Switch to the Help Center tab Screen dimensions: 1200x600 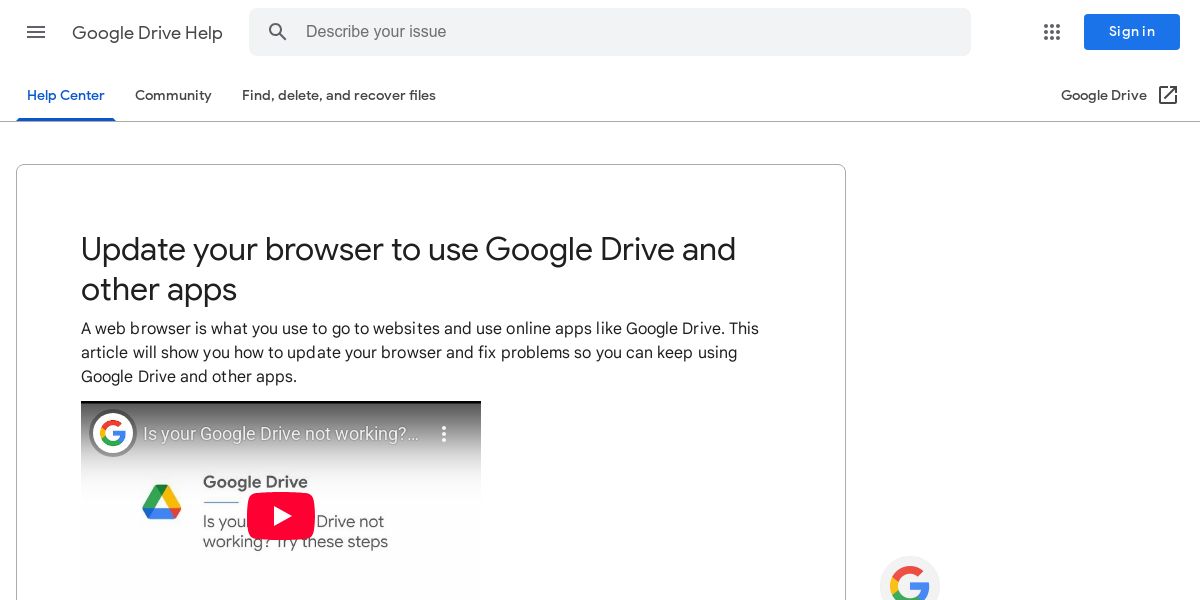[x=66, y=96]
